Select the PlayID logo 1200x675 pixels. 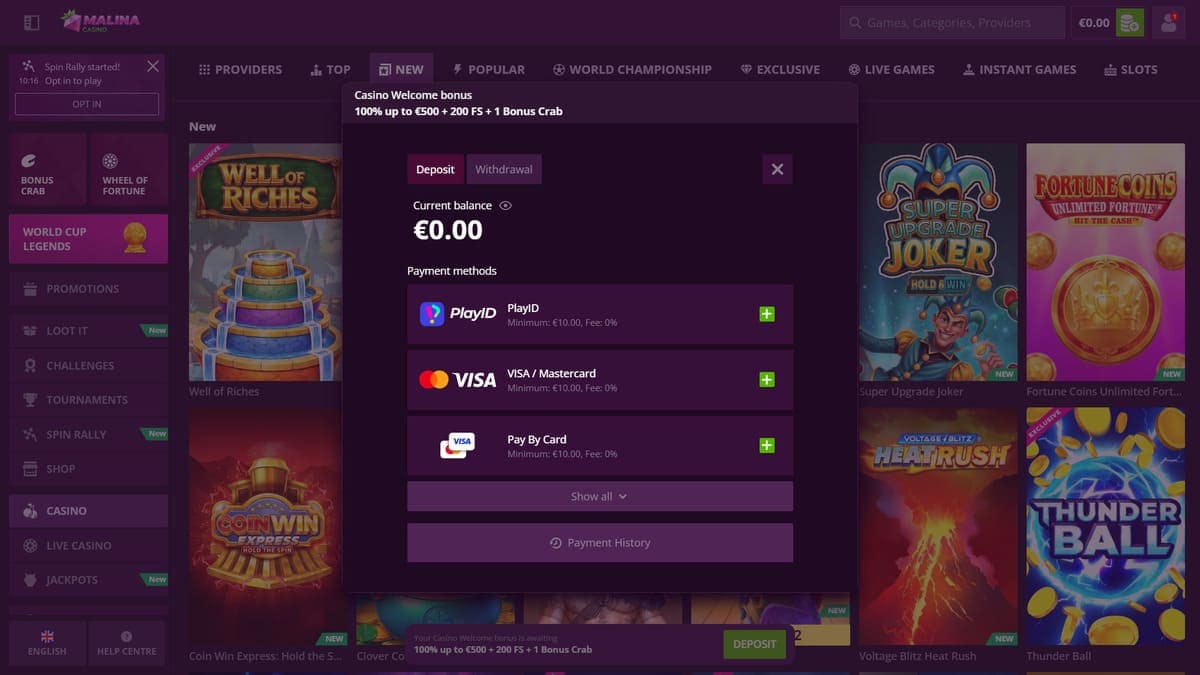[x=457, y=314]
